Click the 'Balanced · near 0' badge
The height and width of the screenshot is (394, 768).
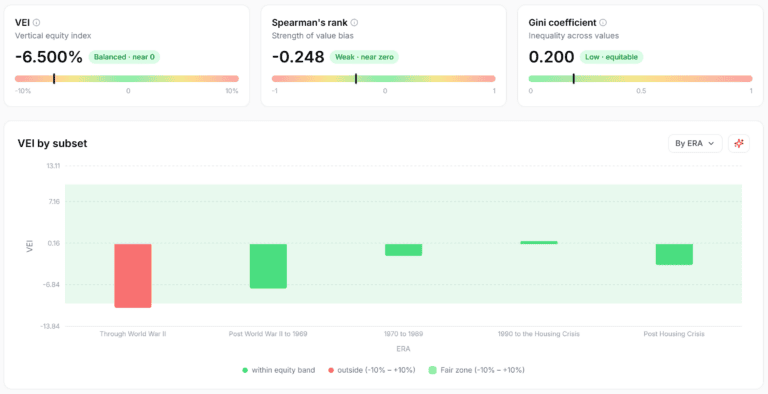[x=124, y=57]
